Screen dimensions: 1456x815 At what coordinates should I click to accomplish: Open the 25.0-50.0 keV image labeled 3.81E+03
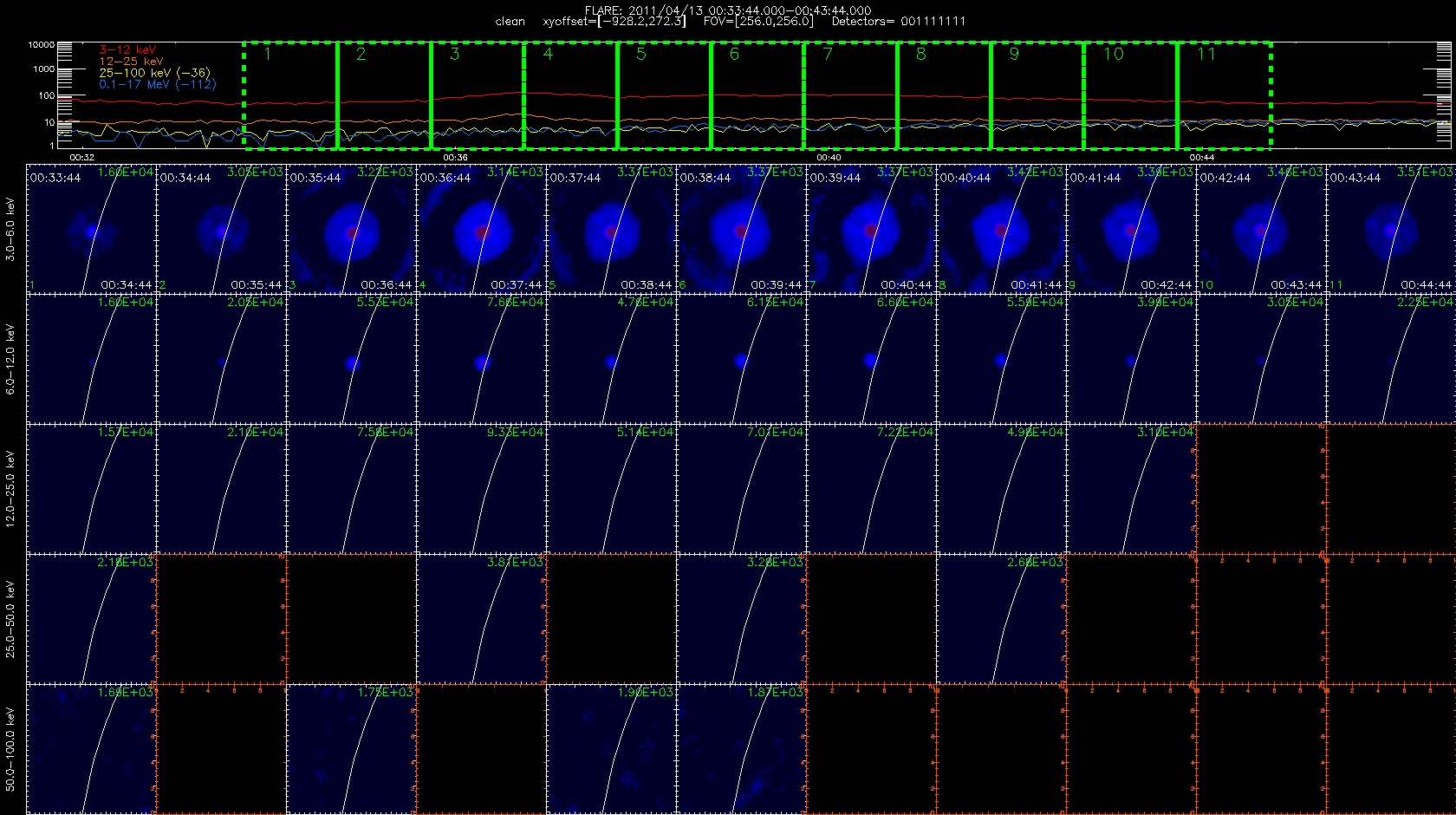click(x=482, y=619)
